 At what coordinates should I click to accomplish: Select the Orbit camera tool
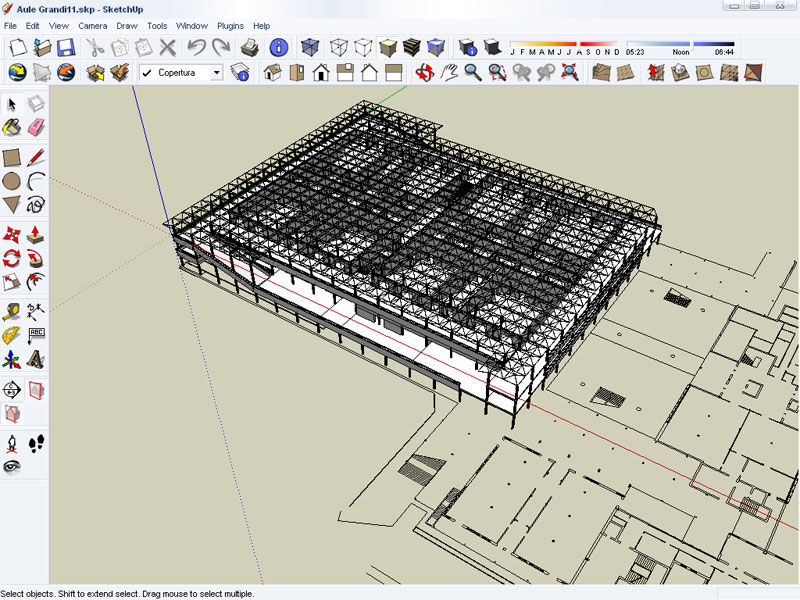(x=425, y=72)
